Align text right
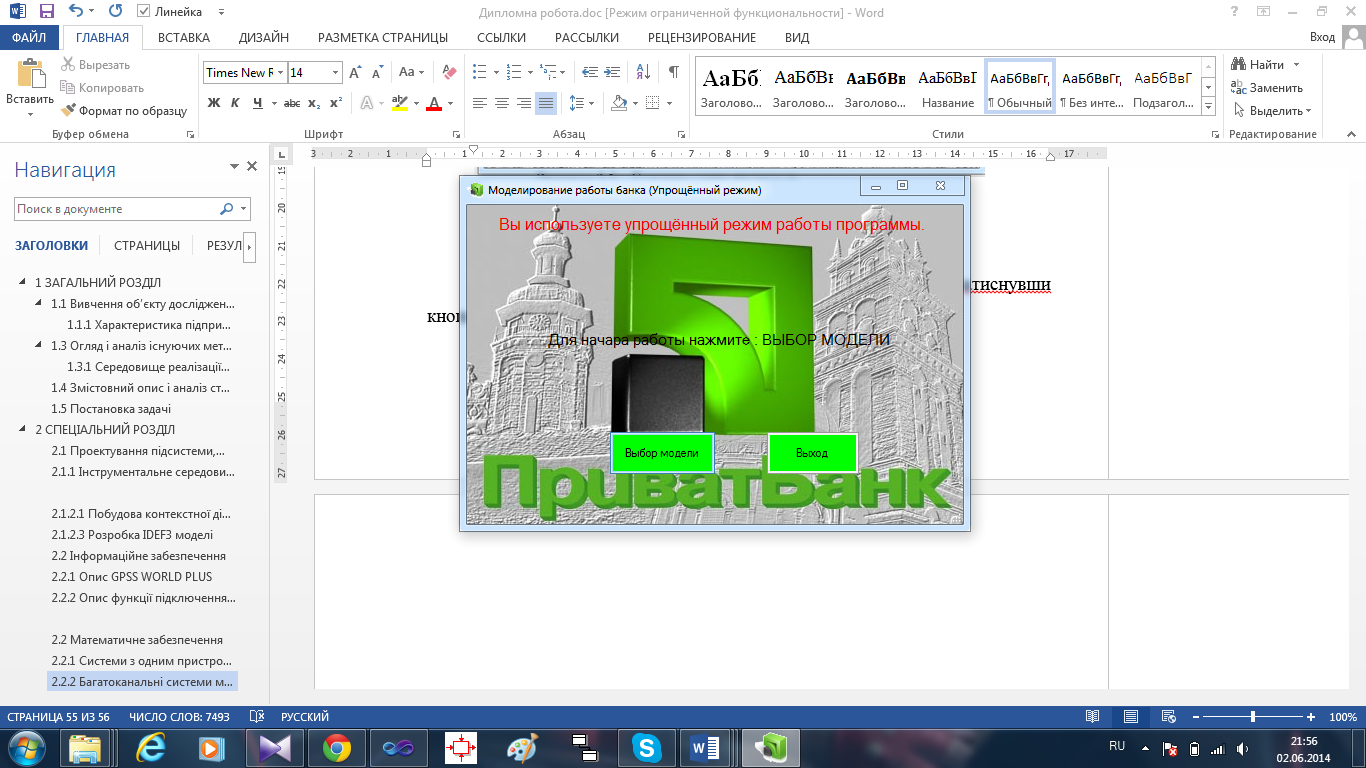The width and height of the screenshot is (1366, 768). [x=524, y=103]
